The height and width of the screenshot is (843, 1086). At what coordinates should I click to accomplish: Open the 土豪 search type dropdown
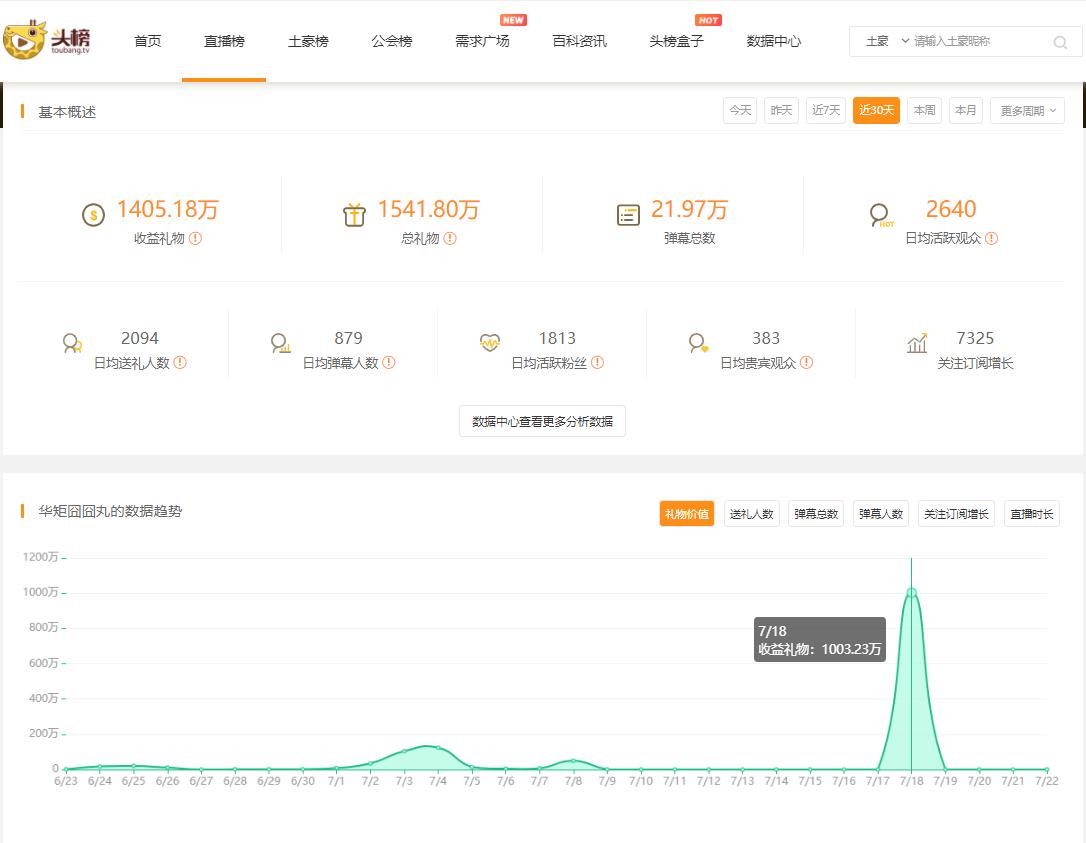886,41
